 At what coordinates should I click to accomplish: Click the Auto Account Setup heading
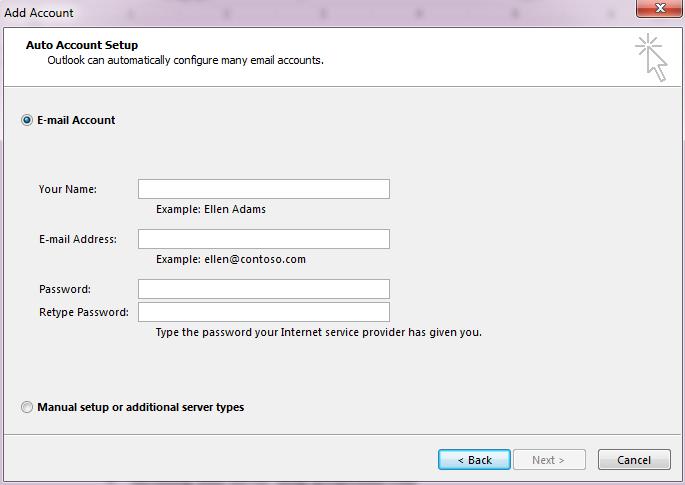82,45
